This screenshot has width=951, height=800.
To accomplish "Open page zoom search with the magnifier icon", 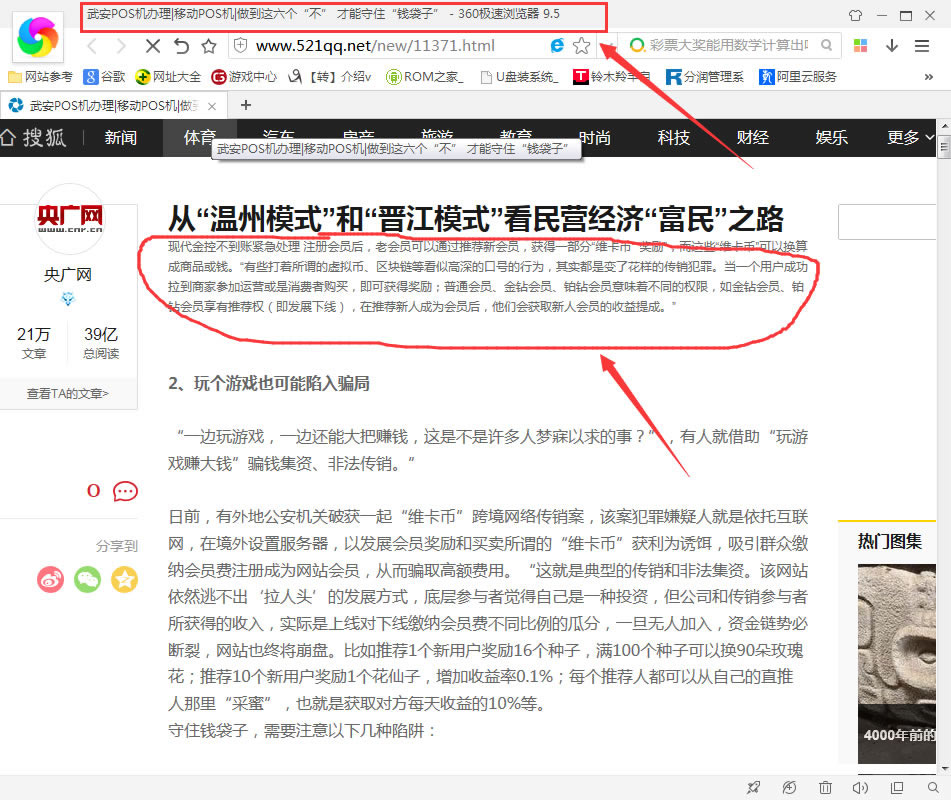I will [x=934, y=787].
